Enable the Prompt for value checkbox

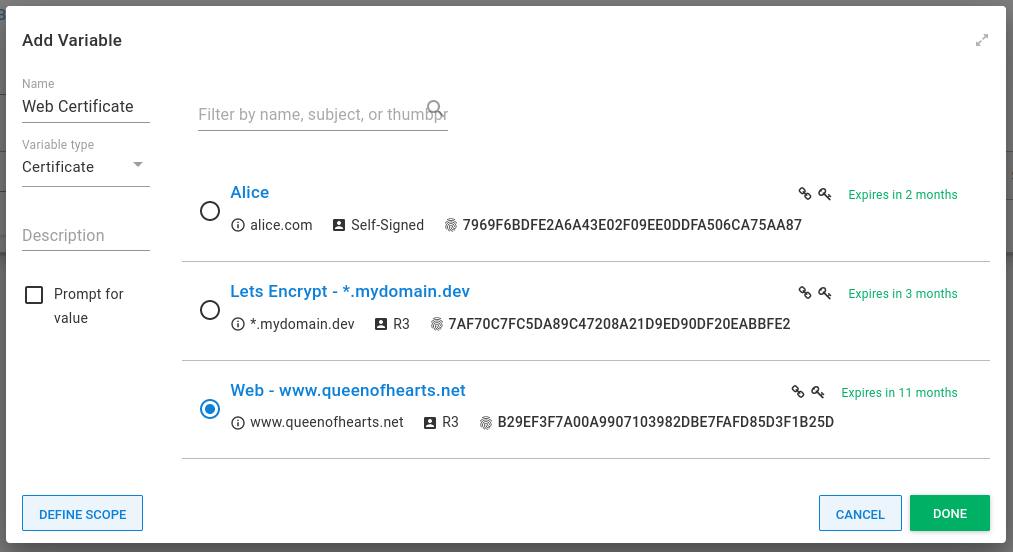coord(34,295)
